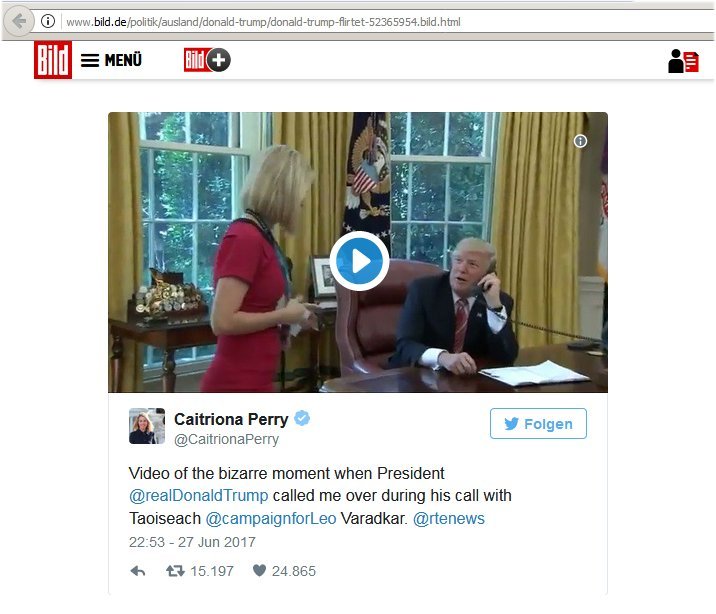Image resolution: width=716 pixels, height=614 pixels.
Task: Click the browser back arrow button
Action: click(x=18, y=21)
